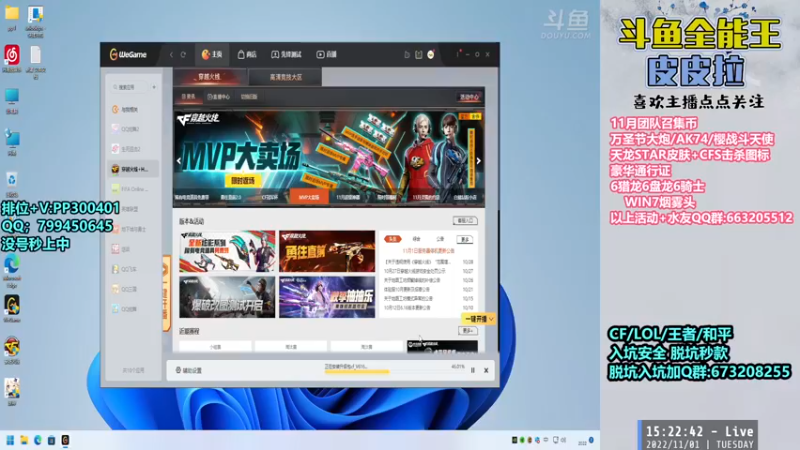Open the 主页 home tab
800x450 pixels.
tap(212, 55)
